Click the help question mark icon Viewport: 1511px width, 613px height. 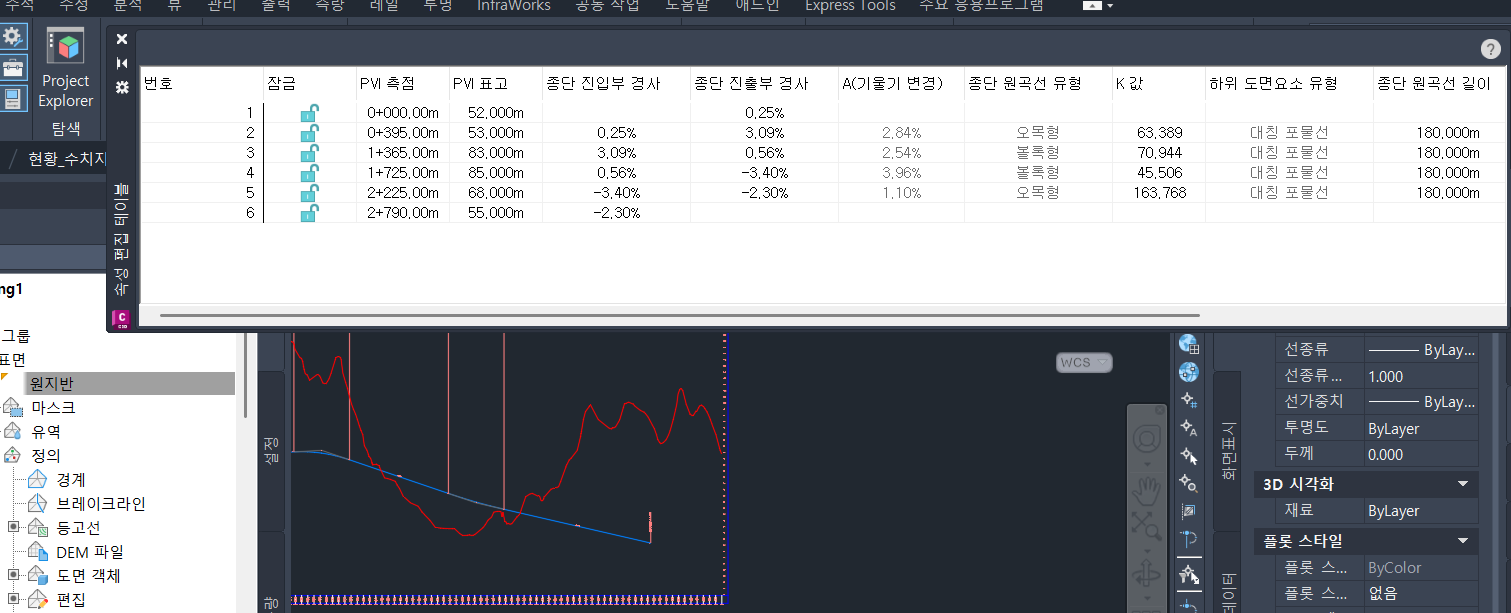point(1490,50)
